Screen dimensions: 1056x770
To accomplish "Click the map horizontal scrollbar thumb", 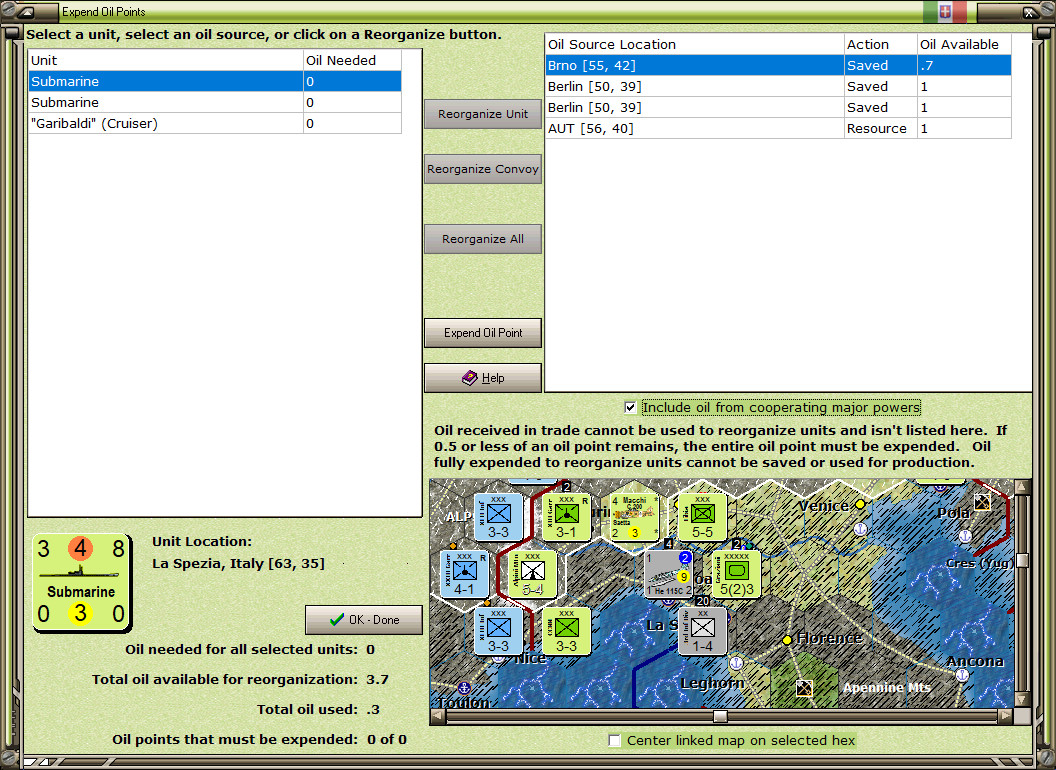I will (721, 716).
